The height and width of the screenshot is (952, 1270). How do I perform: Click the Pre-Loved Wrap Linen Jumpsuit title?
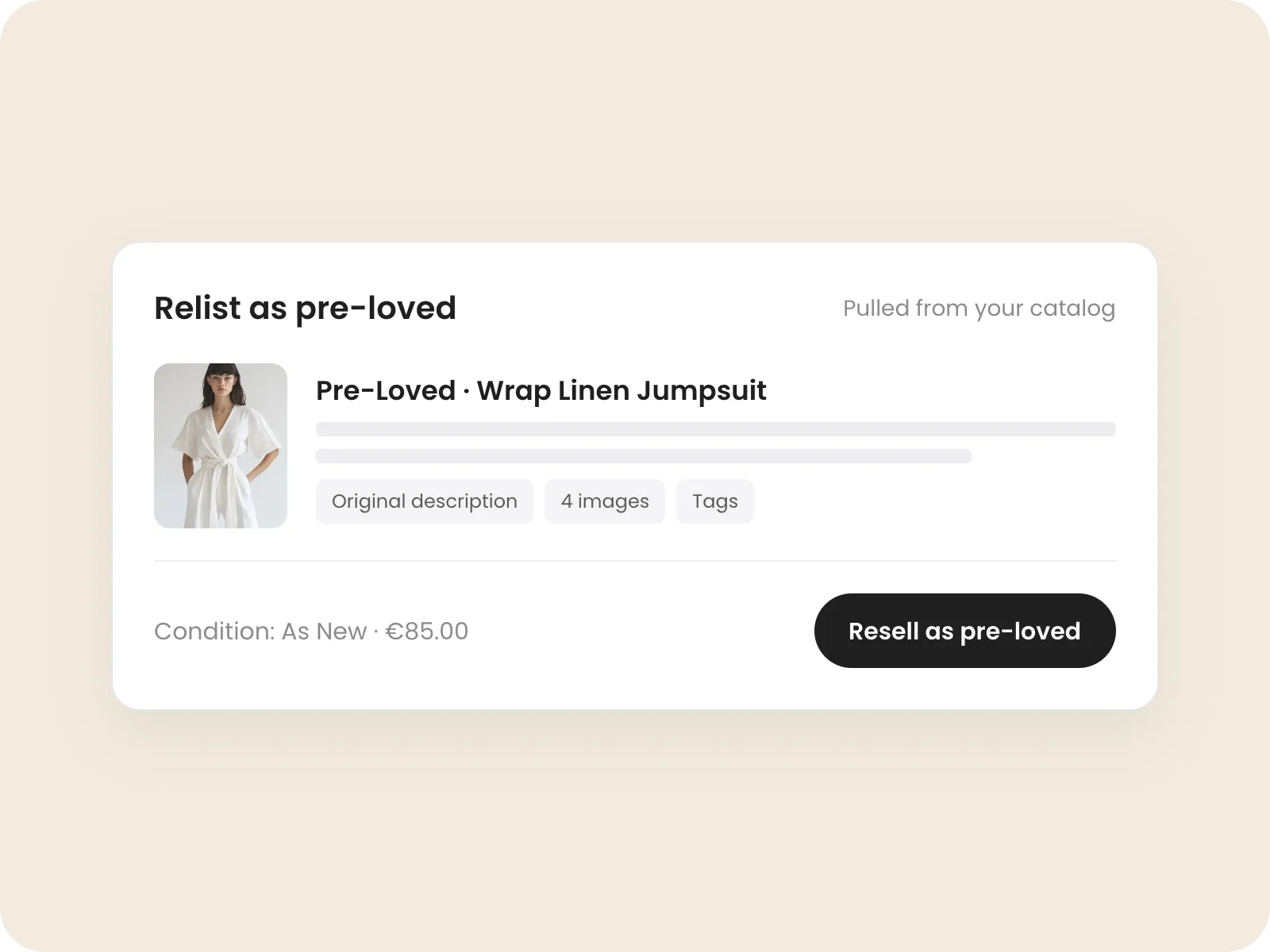pos(541,390)
